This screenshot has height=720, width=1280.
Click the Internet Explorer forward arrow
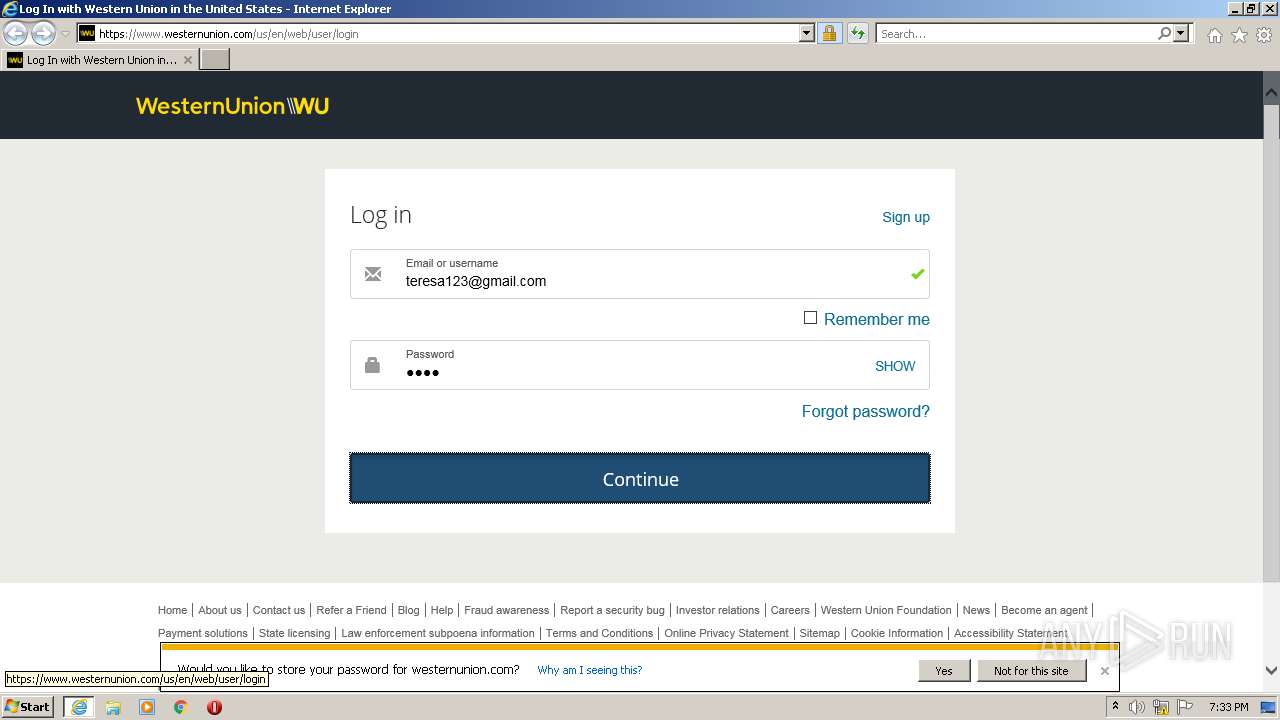43,33
